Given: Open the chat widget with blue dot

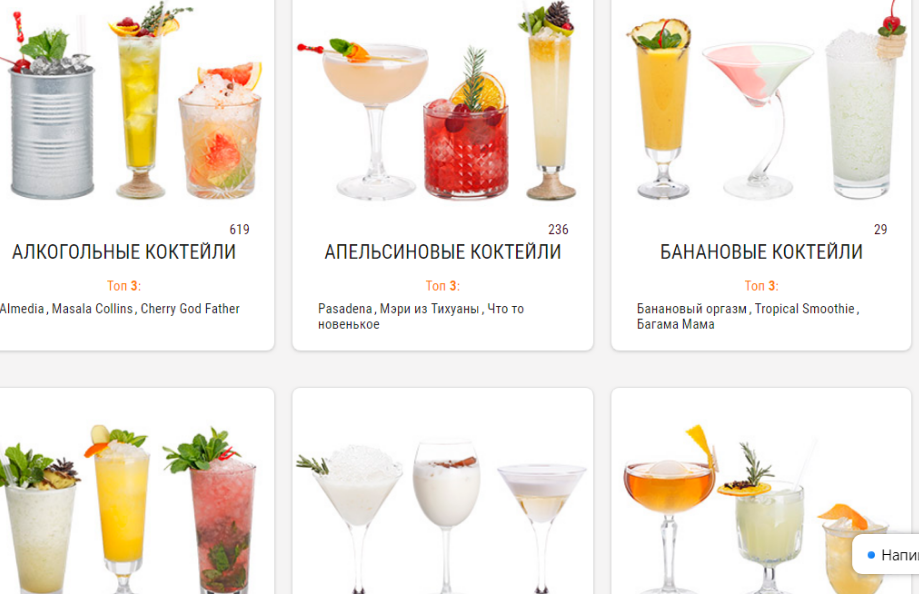Looking at the screenshot, I should (886, 554).
